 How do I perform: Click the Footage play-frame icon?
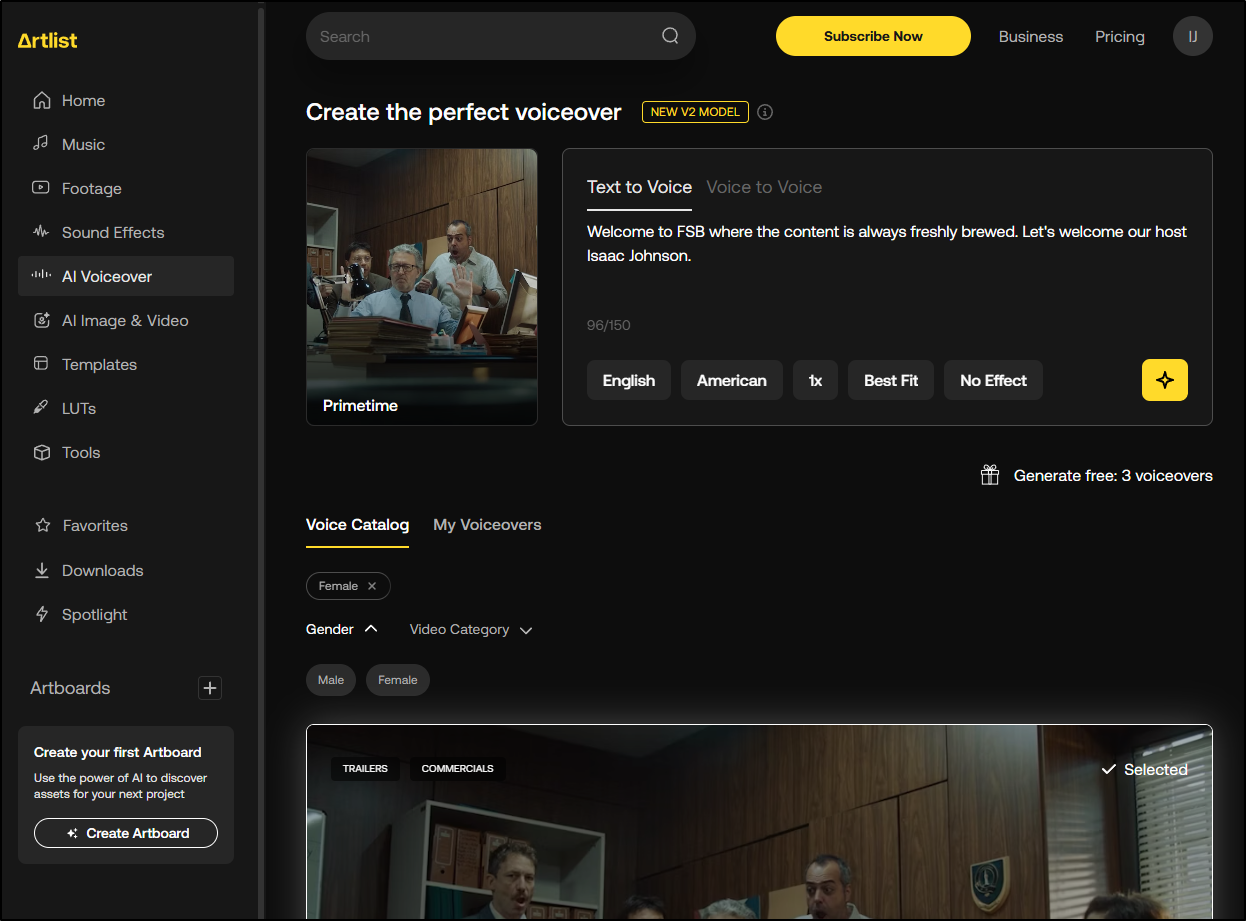click(x=41, y=188)
